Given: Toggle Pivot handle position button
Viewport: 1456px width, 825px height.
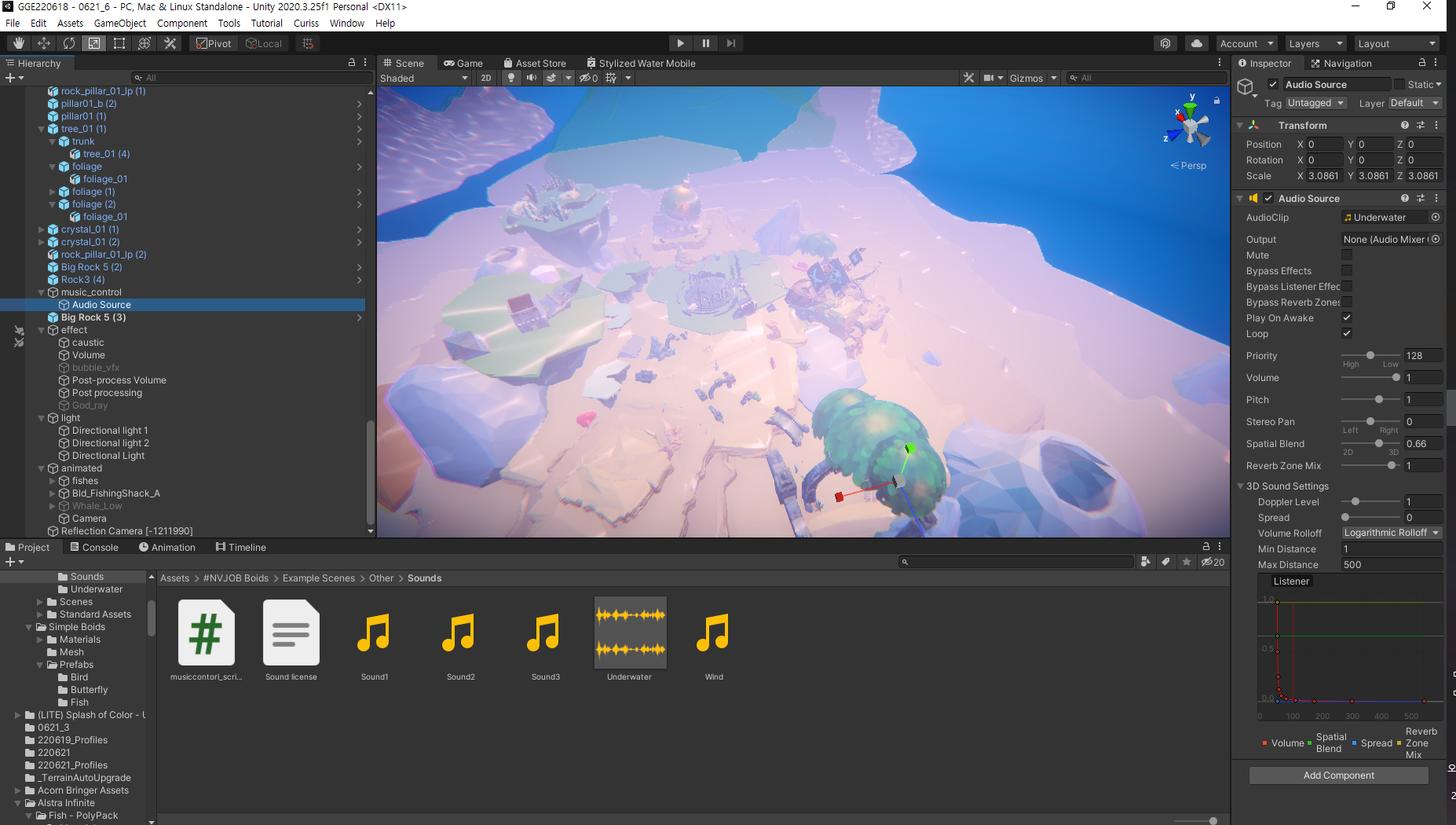Looking at the screenshot, I should pyautogui.click(x=214, y=43).
